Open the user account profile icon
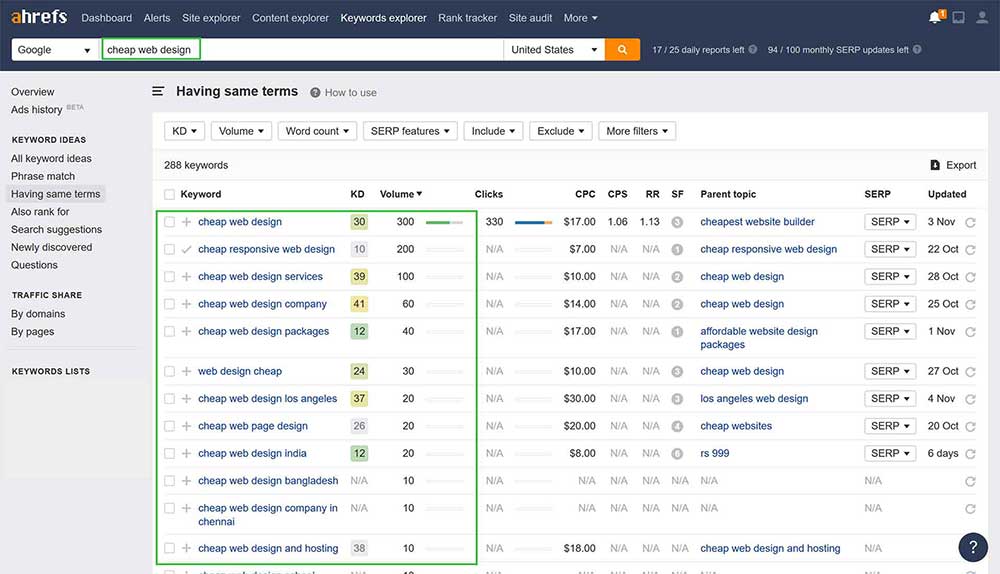This screenshot has width=1000, height=574. pos(982,17)
